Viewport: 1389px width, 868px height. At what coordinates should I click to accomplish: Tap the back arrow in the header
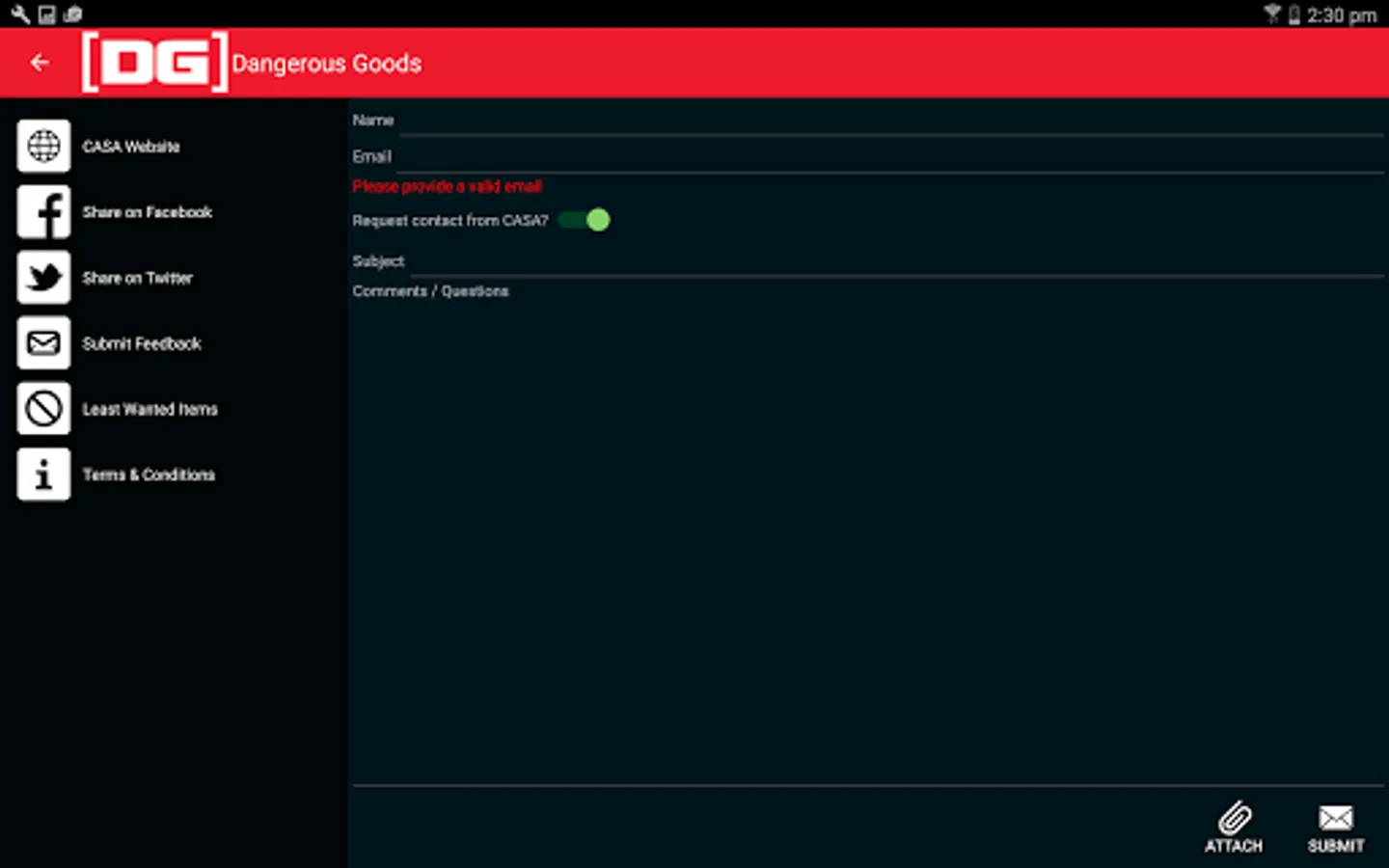point(40,63)
